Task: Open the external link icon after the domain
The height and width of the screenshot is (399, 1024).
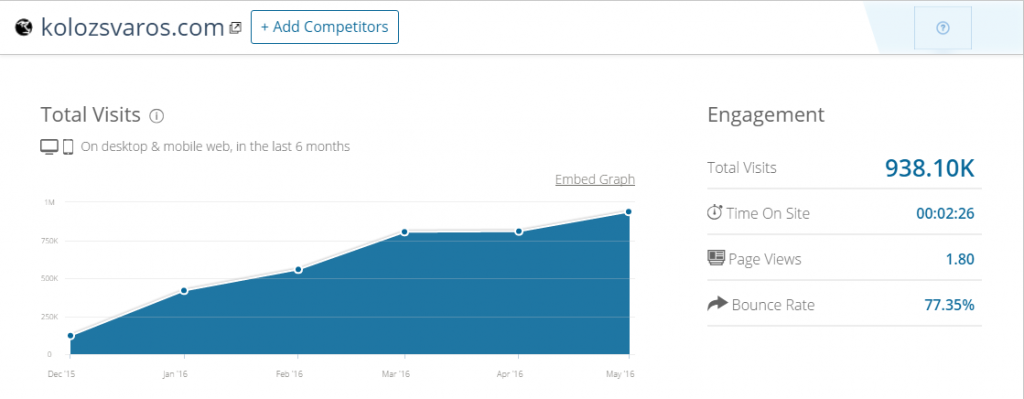Action: tap(236, 28)
